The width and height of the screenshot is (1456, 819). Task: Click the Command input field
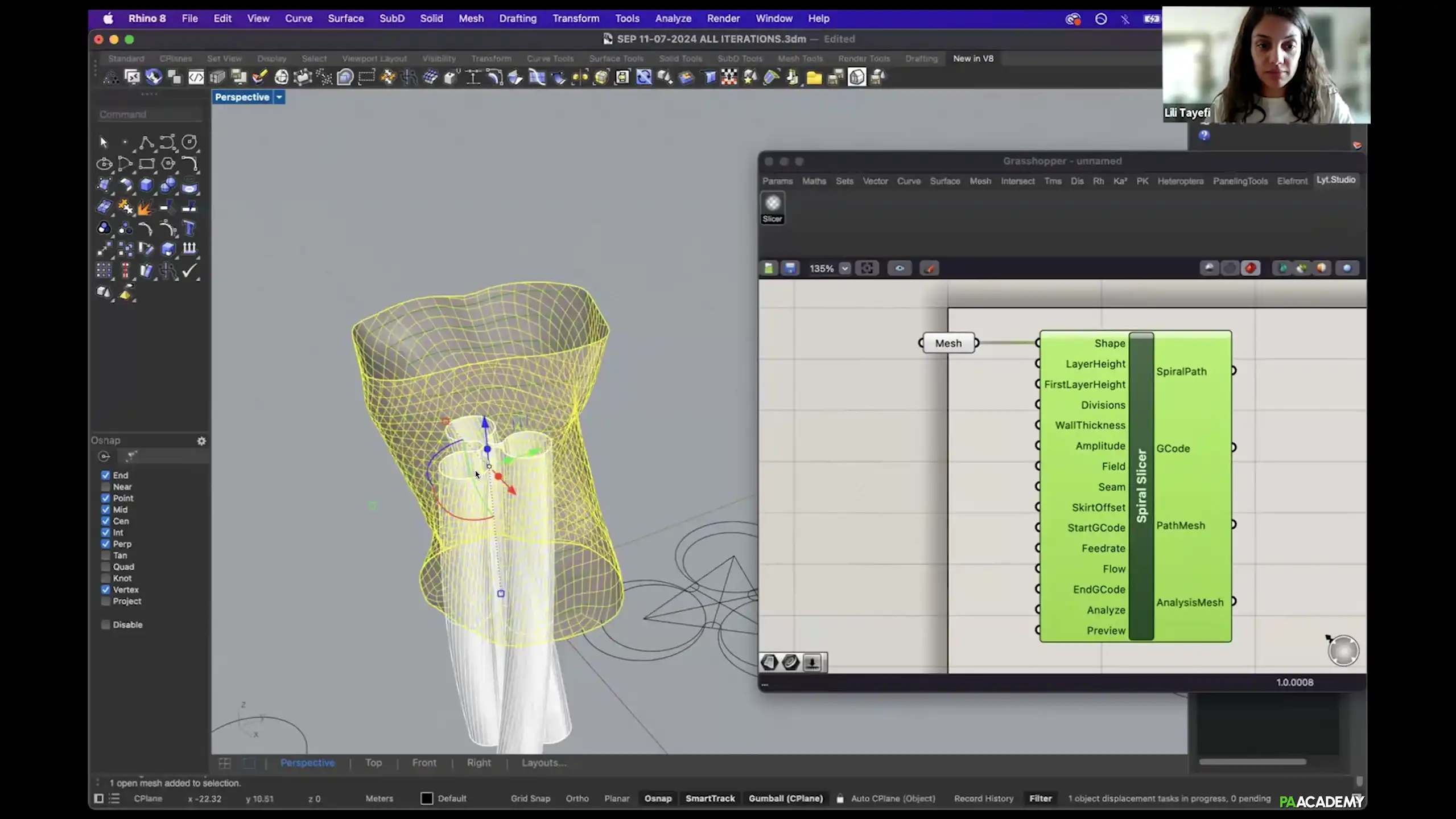tap(149, 114)
